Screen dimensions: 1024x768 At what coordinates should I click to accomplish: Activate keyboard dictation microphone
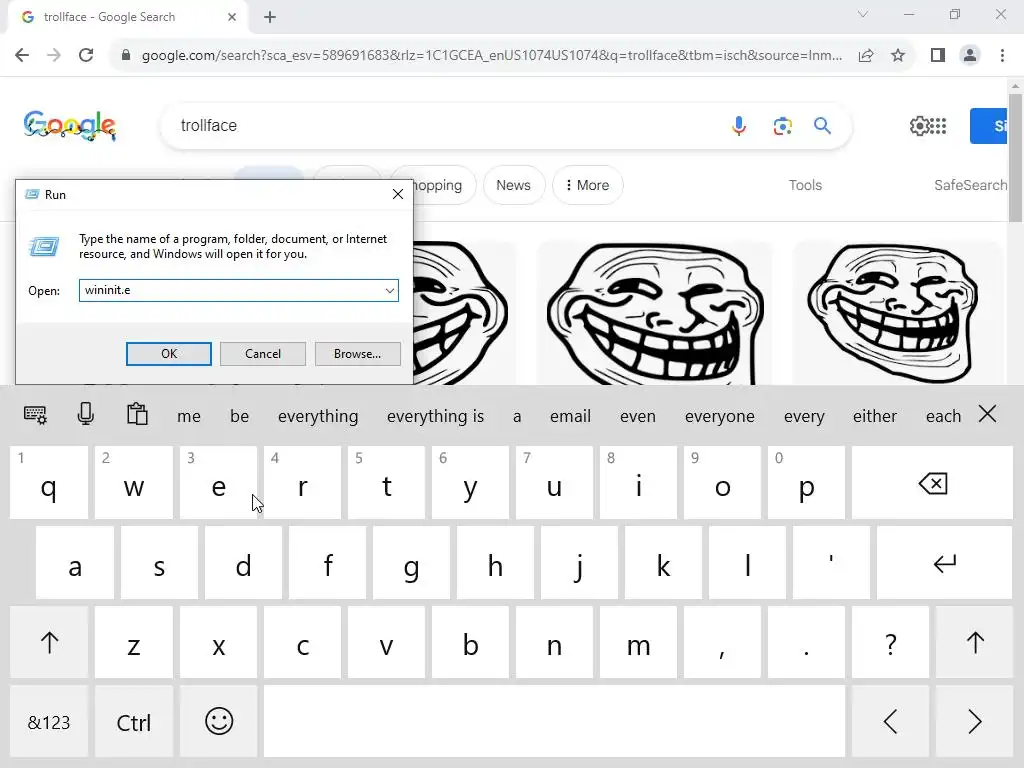tap(86, 414)
